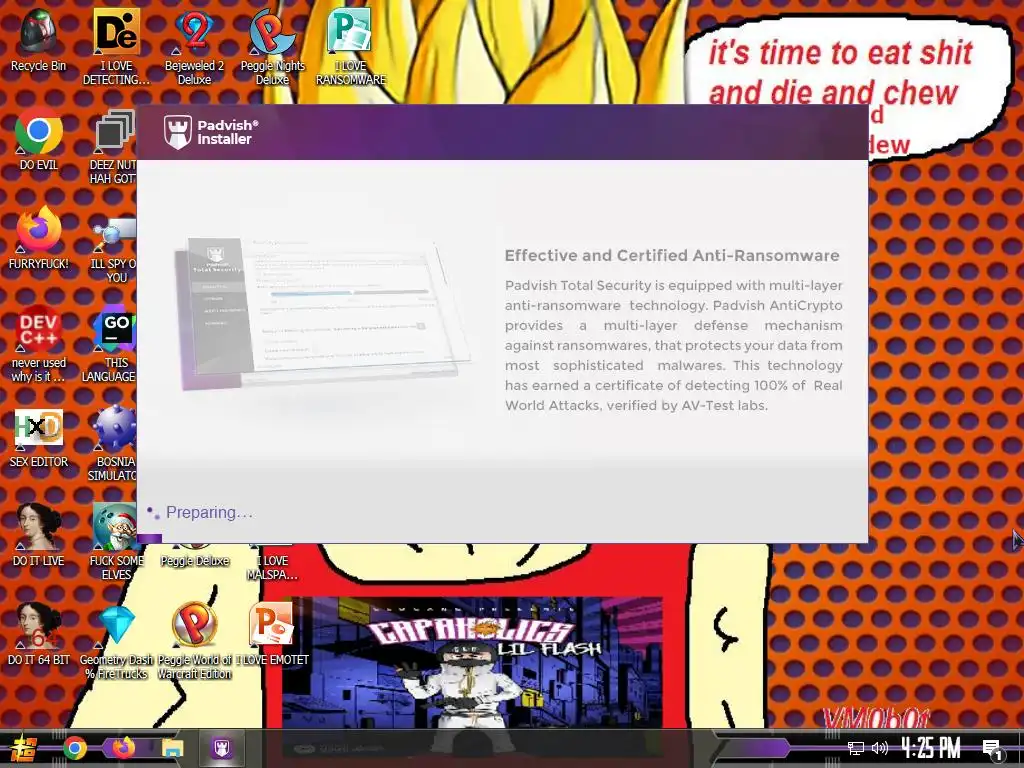Open network status tray icon
The height and width of the screenshot is (768, 1024).
tap(855, 748)
